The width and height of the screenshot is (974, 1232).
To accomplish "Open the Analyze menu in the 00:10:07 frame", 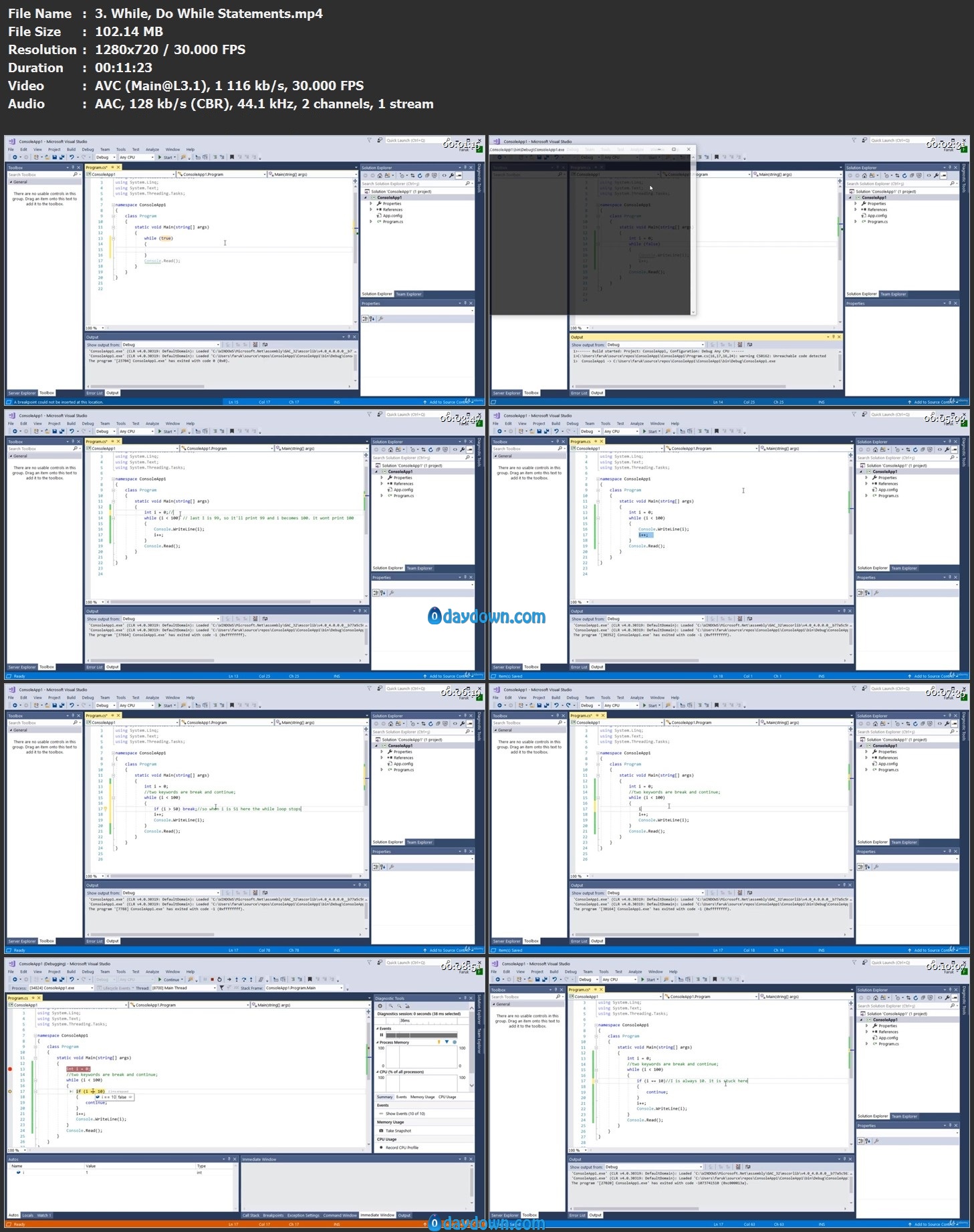I will click(635, 971).
